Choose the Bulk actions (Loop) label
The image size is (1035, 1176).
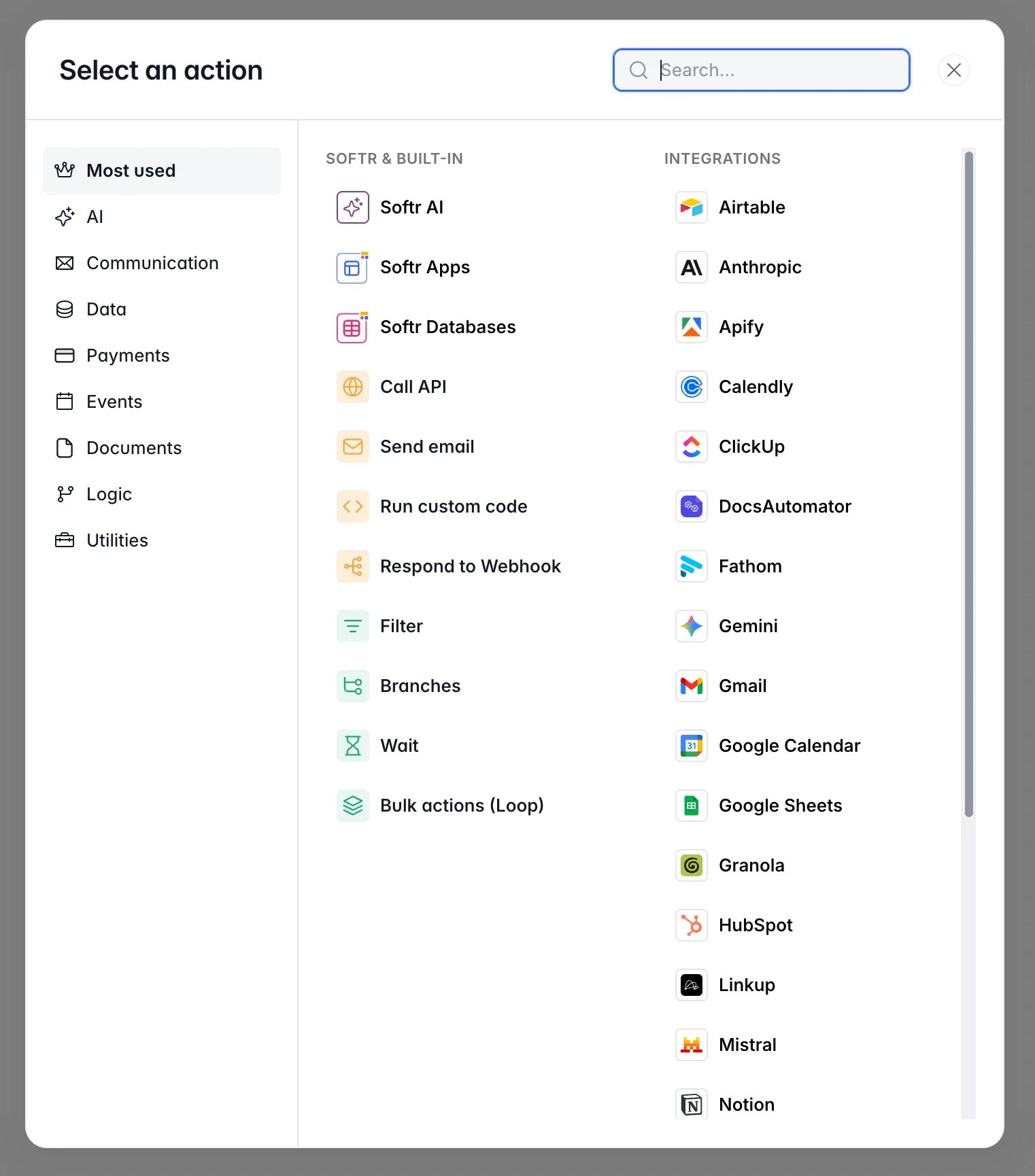point(462,806)
